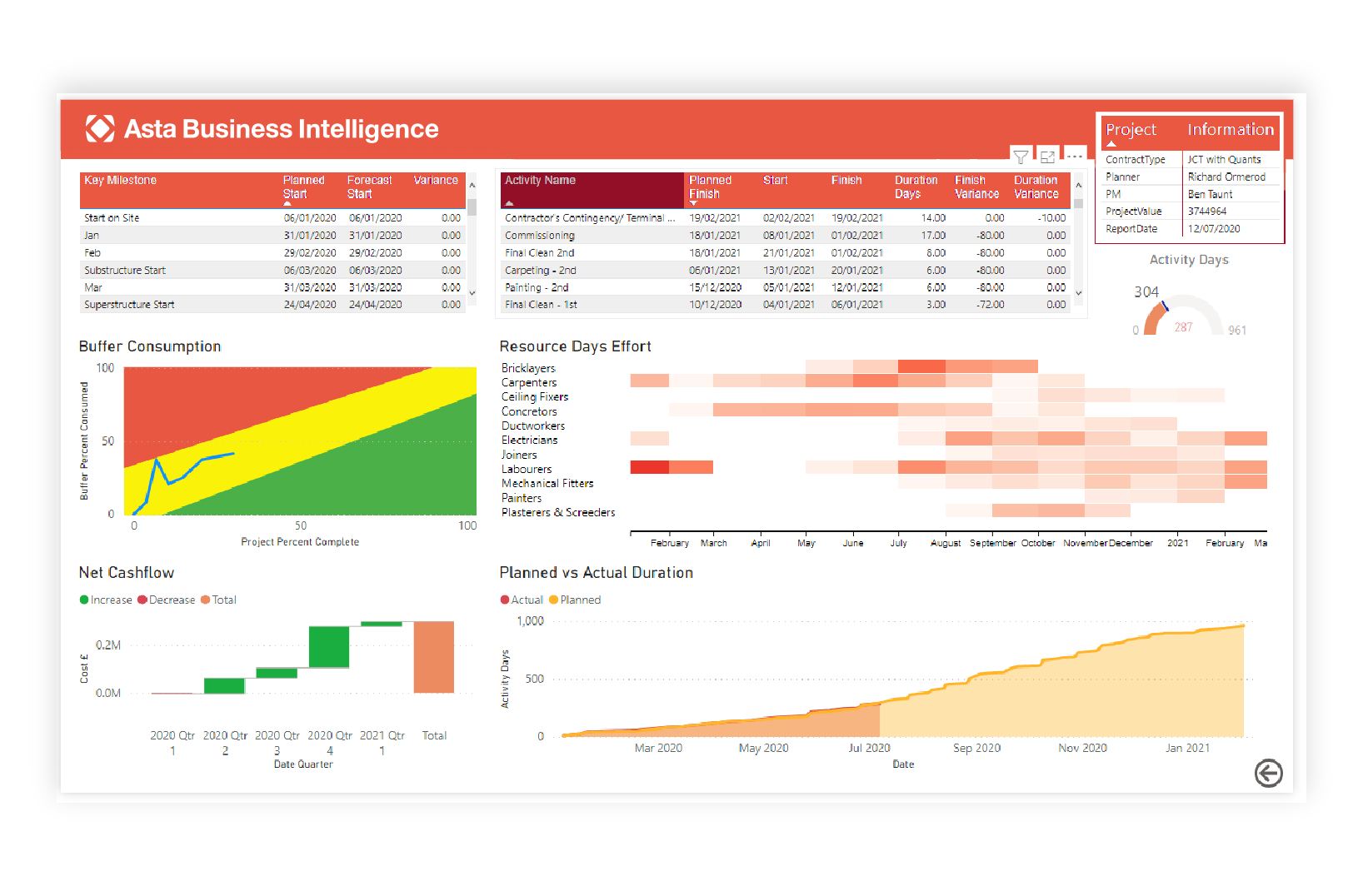Click the 'Plasterers & Screeders' resource label

tap(558, 513)
